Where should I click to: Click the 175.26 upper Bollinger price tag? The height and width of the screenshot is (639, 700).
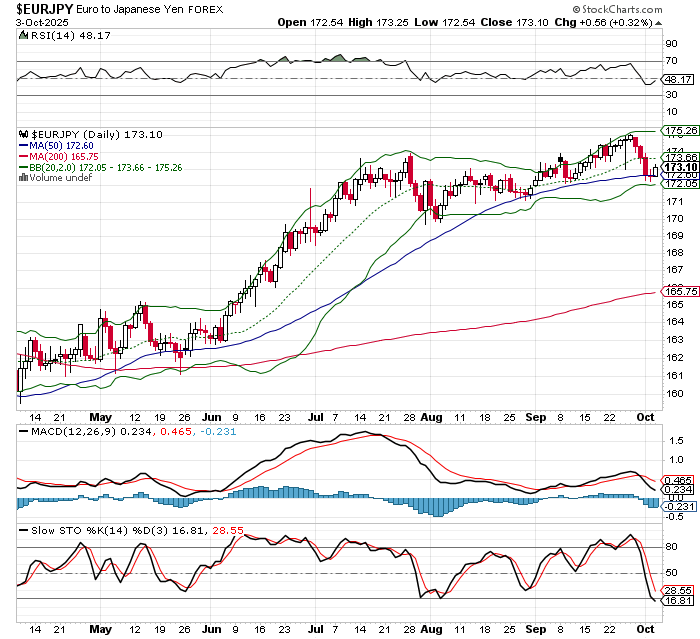[678, 131]
